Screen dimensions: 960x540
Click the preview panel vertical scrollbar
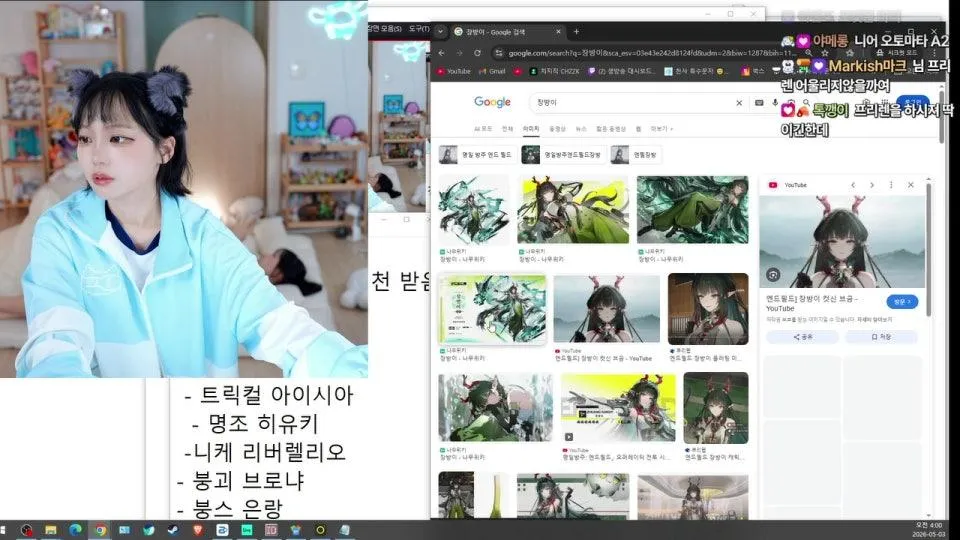coord(929,248)
